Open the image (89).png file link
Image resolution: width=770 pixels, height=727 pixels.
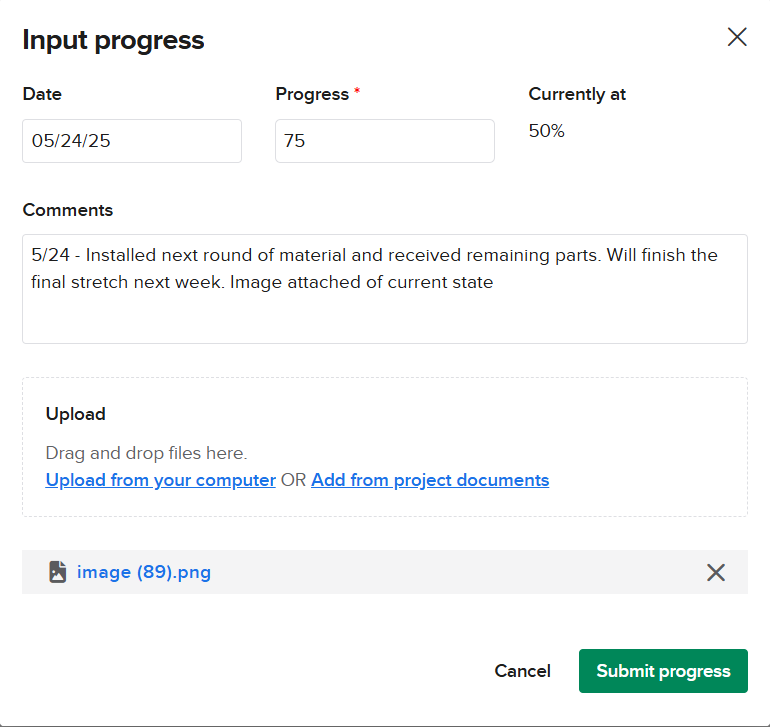click(x=144, y=572)
